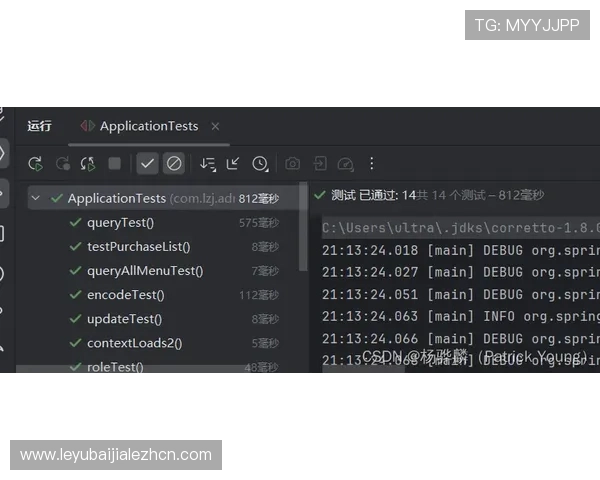
Task: Click the import tests icon
Action: pos(320,164)
